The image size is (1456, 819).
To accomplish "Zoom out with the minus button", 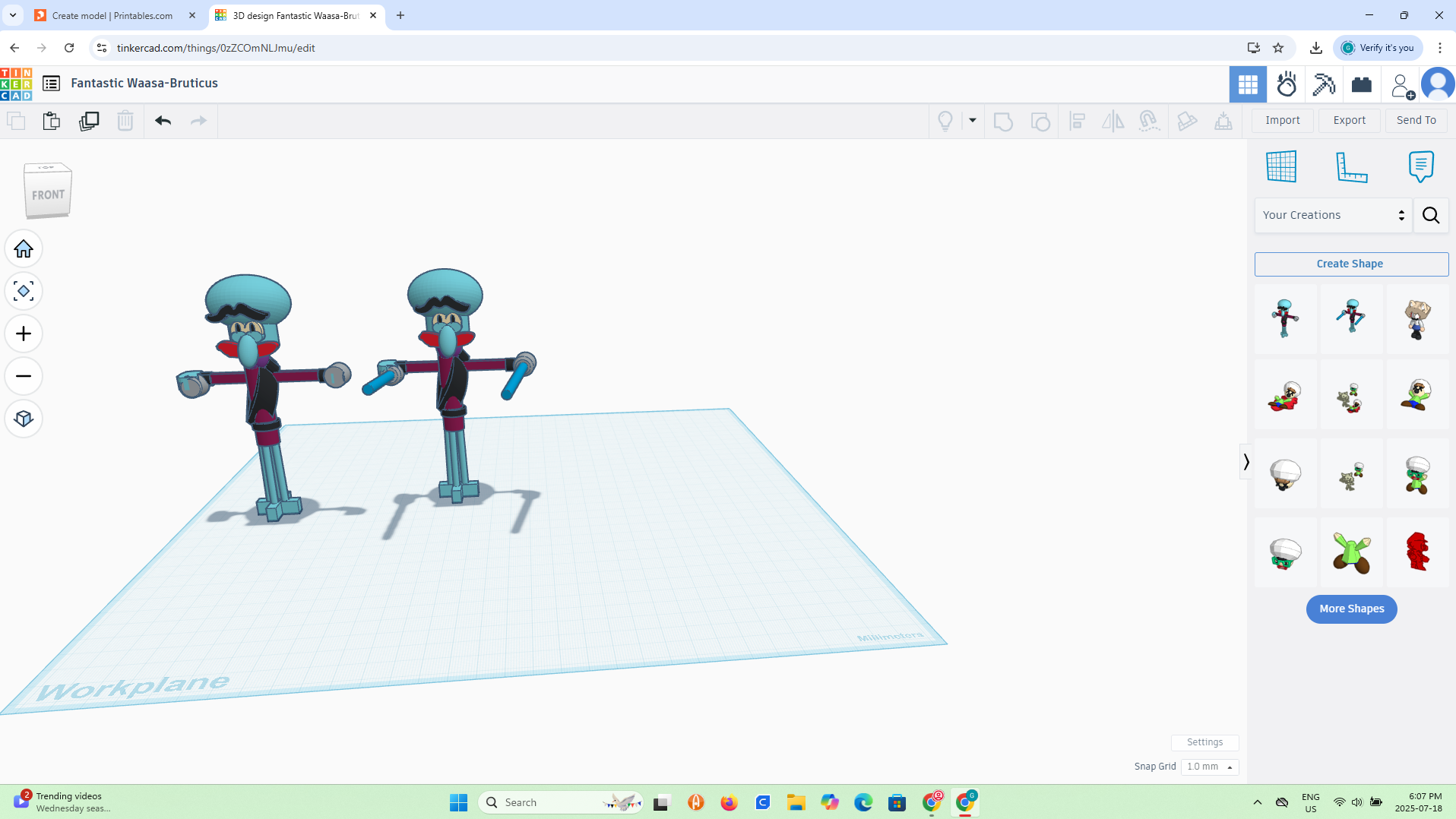I will 24,376.
